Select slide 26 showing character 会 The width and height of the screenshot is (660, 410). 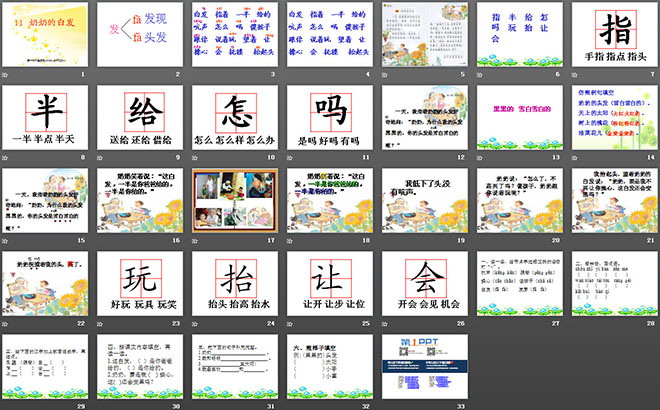[x=425, y=284]
